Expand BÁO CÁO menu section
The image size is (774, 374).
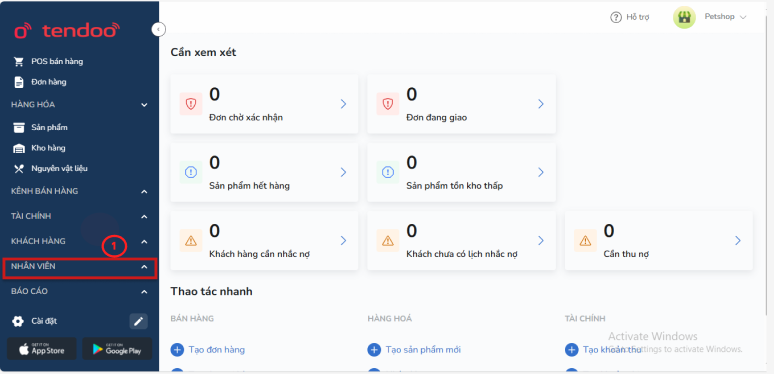tap(144, 292)
